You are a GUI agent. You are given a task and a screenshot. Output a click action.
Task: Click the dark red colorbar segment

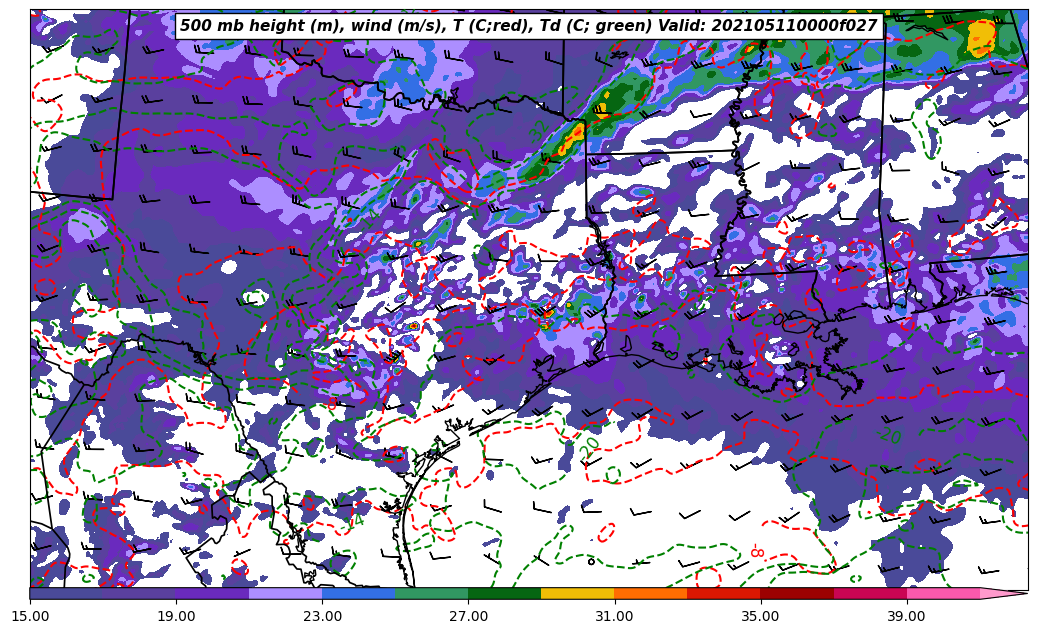[x=796, y=594]
